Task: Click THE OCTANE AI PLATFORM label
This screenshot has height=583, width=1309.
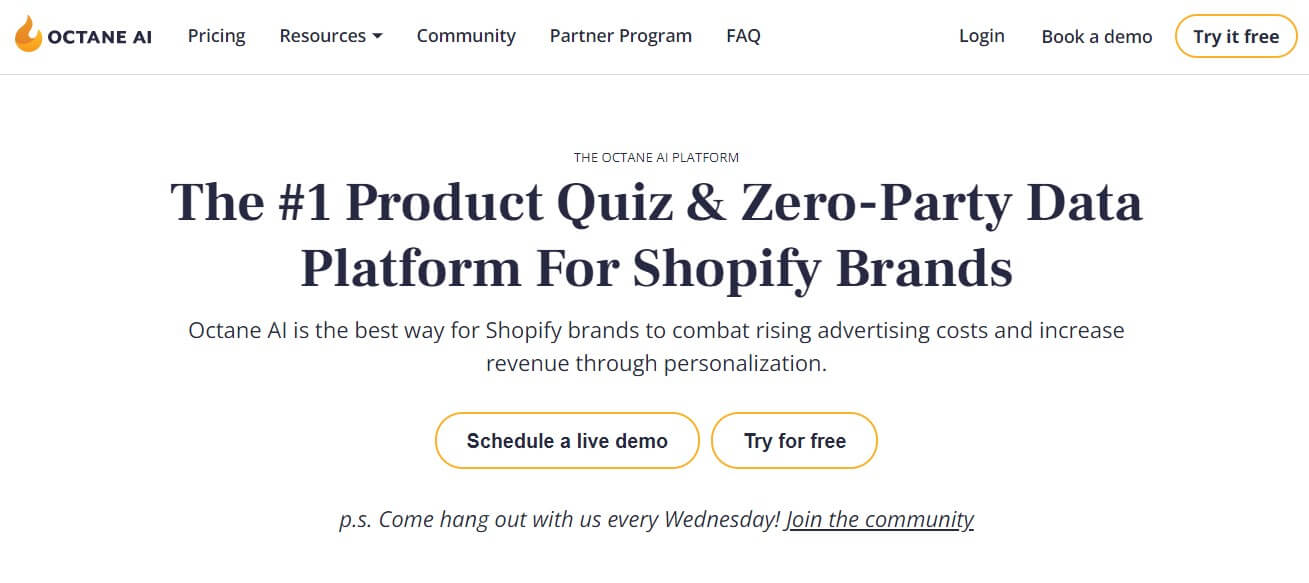Action: pos(656,157)
